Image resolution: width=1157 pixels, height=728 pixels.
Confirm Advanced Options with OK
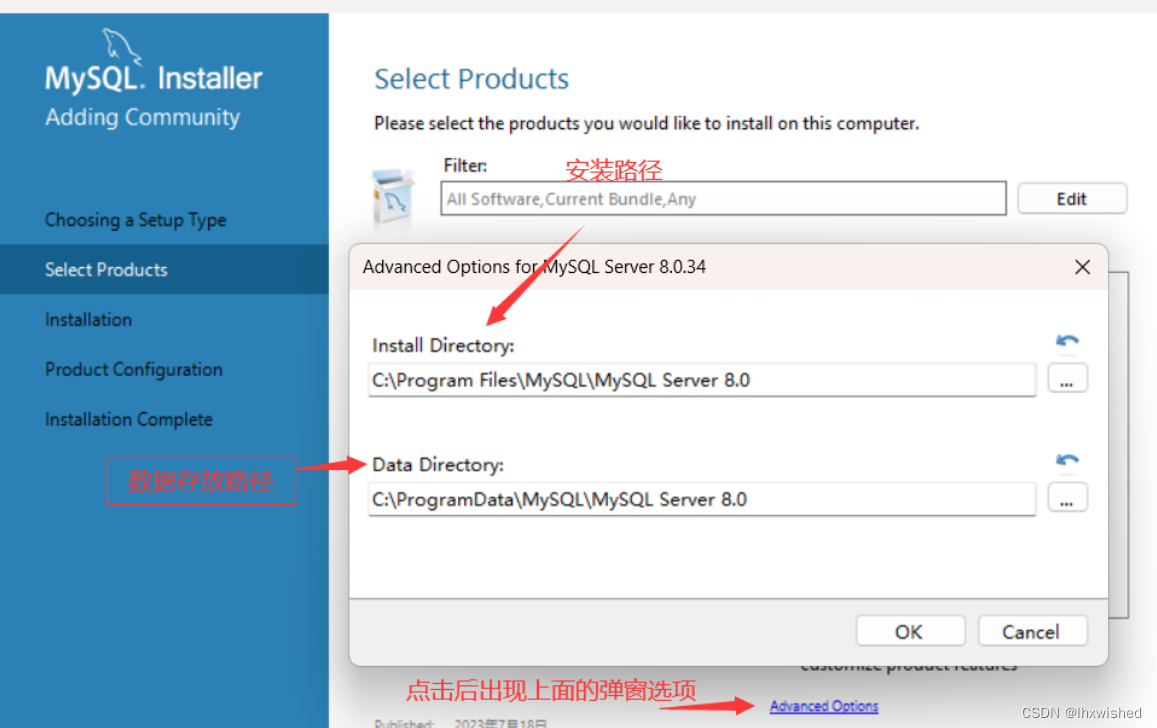click(x=910, y=631)
